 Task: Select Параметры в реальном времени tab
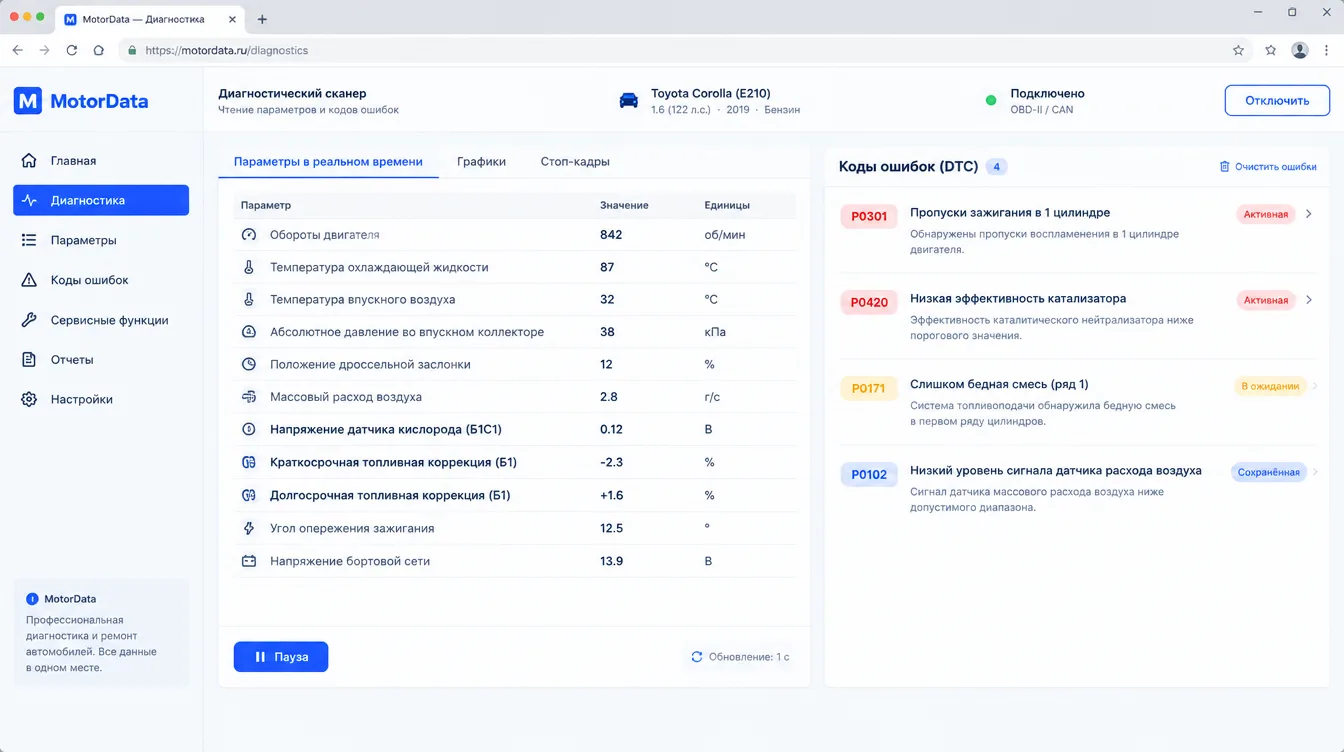328,161
